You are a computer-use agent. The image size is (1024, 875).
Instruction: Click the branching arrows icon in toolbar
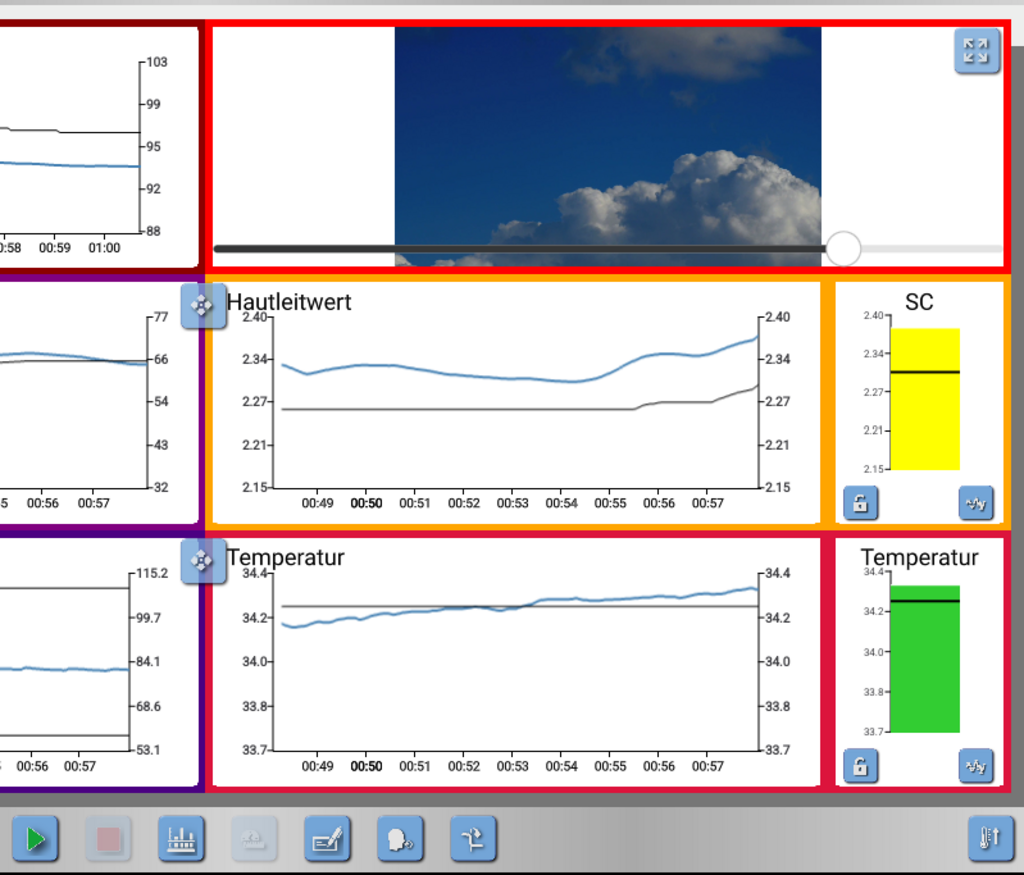click(x=474, y=839)
